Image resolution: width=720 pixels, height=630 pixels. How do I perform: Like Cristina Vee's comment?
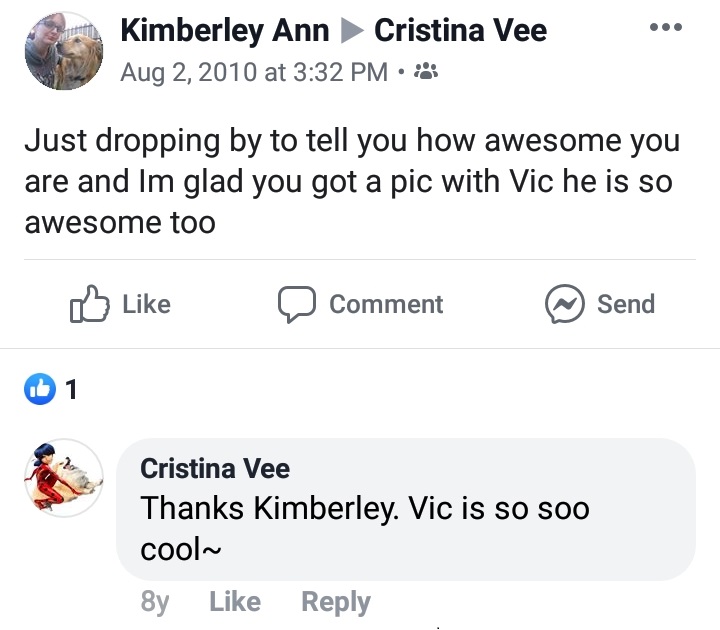tap(235, 601)
